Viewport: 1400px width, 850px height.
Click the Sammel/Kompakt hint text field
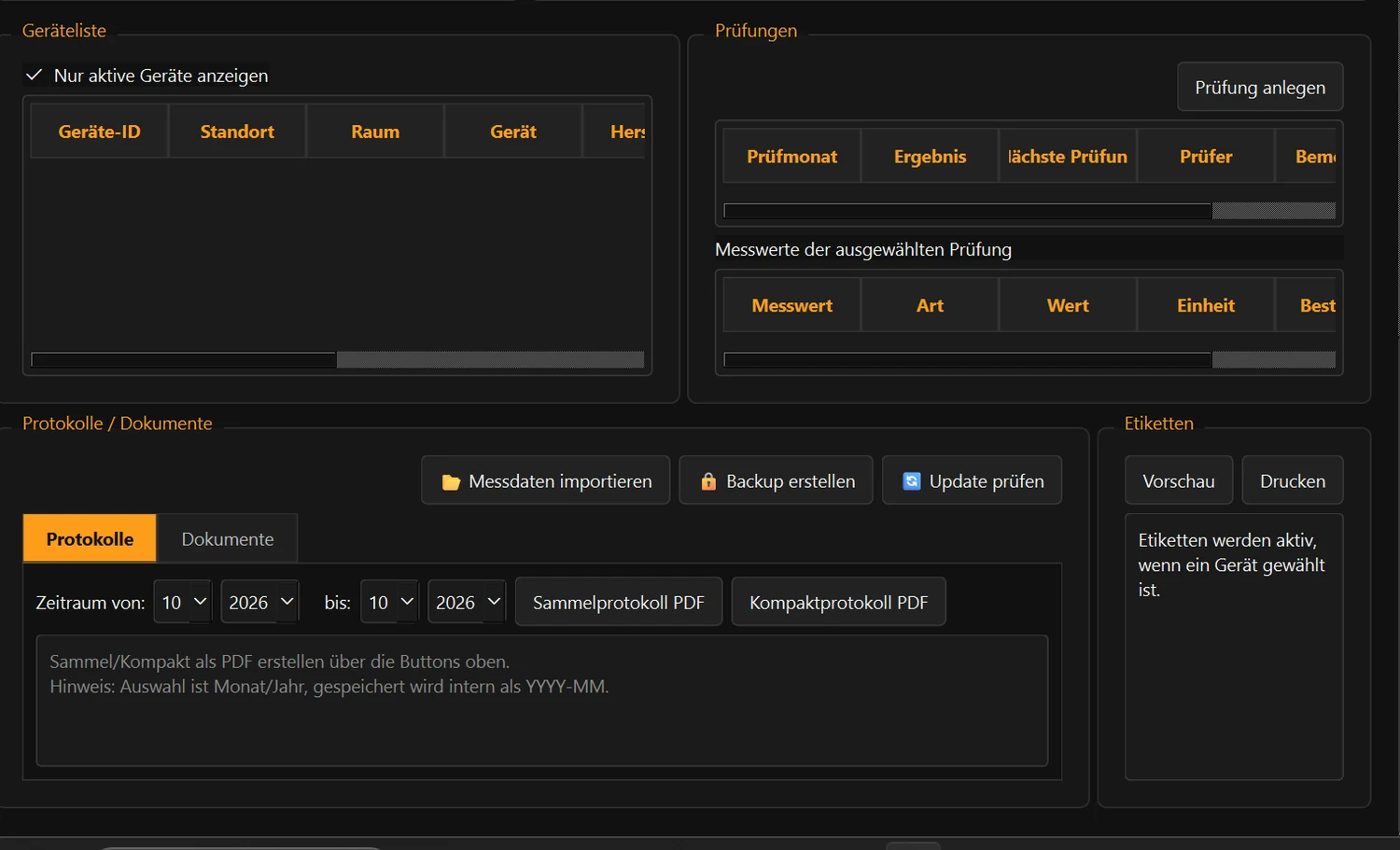(x=542, y=701)
